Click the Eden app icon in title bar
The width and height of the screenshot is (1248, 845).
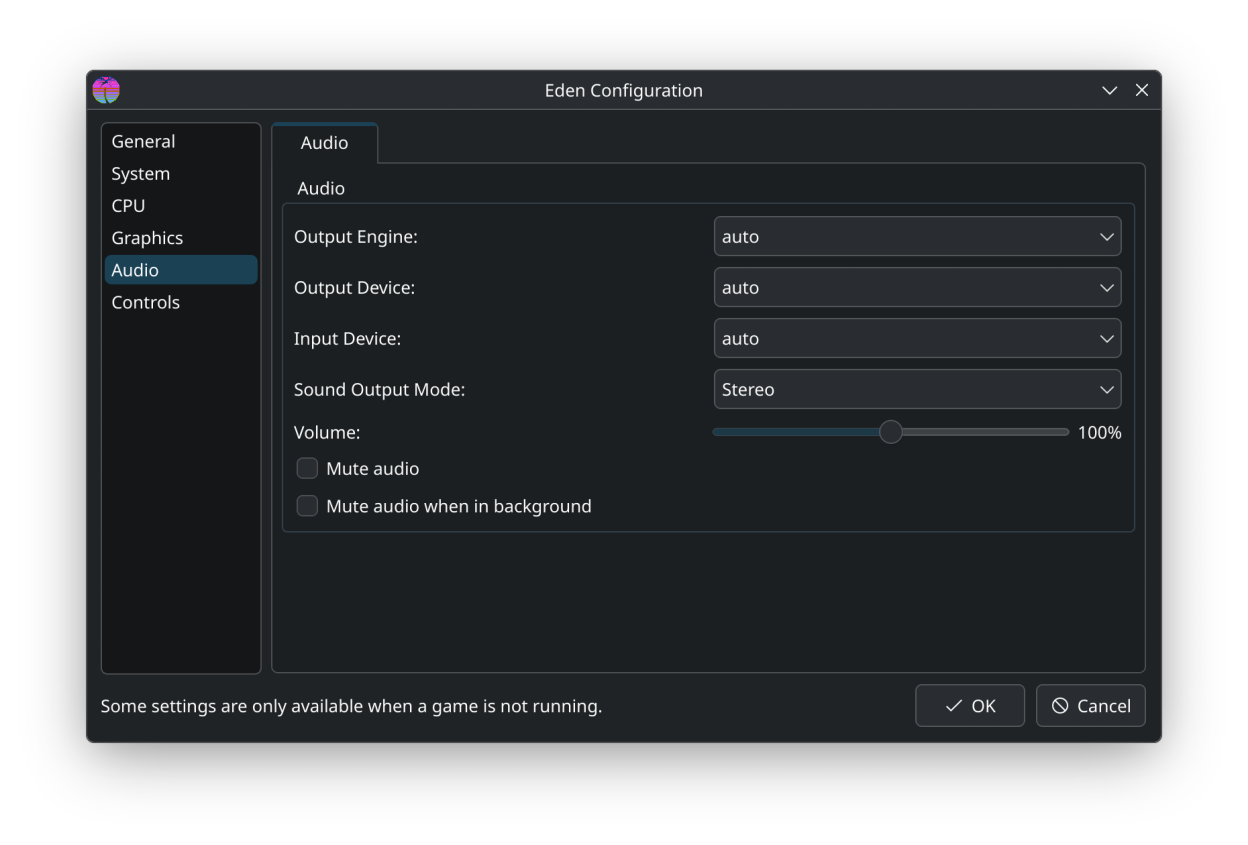coord(106,90)
